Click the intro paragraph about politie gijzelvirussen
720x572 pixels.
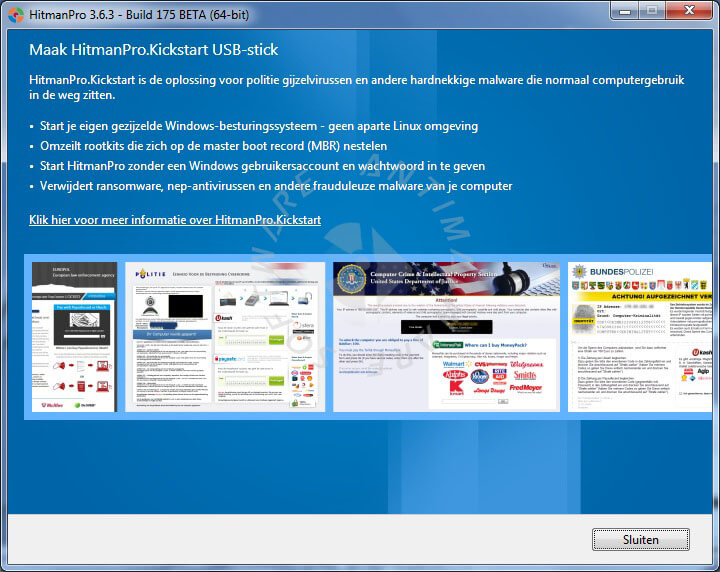[x=356, y=87]
